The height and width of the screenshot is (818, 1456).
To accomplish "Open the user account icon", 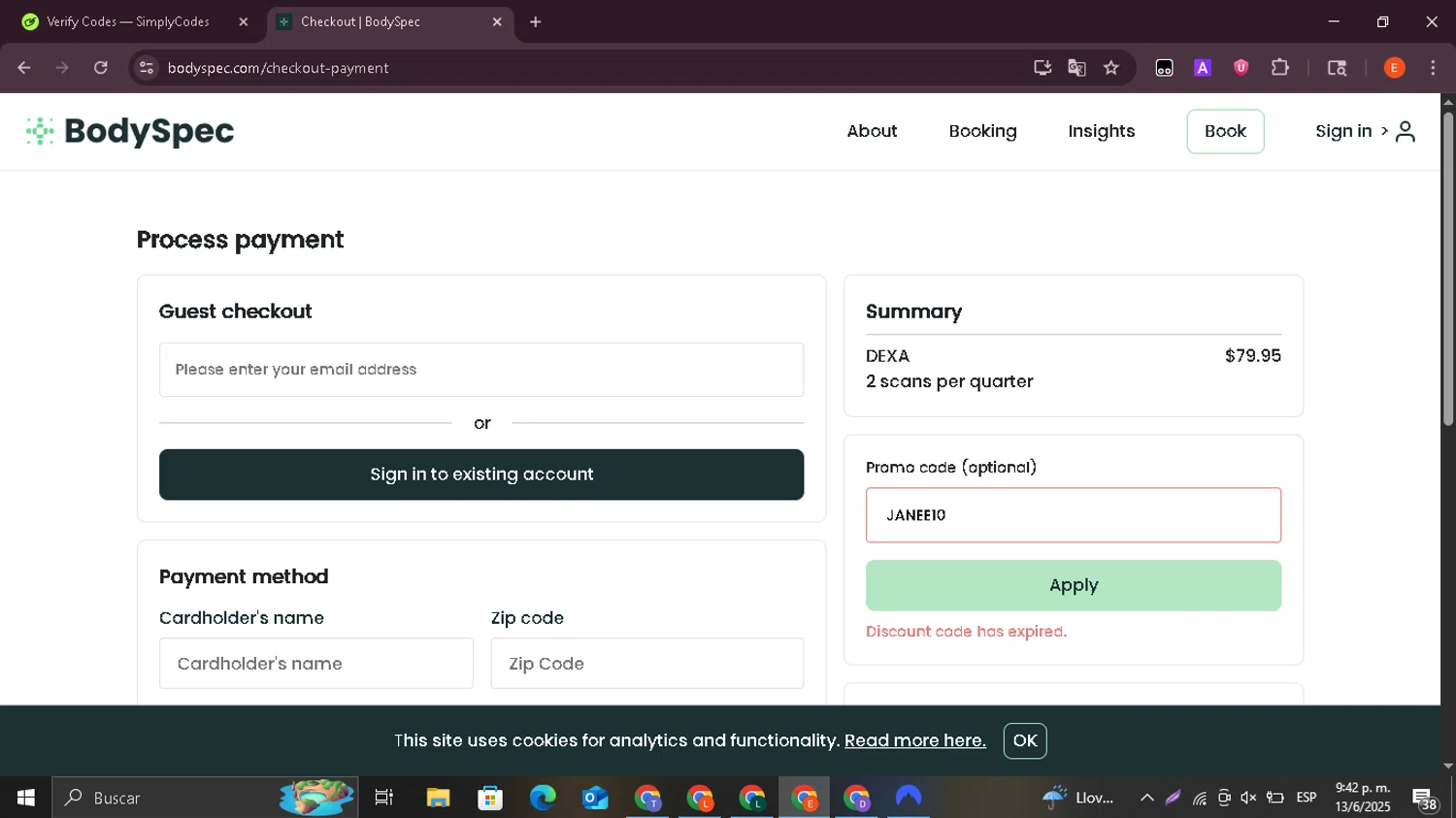I will (x=1406, y=131).
